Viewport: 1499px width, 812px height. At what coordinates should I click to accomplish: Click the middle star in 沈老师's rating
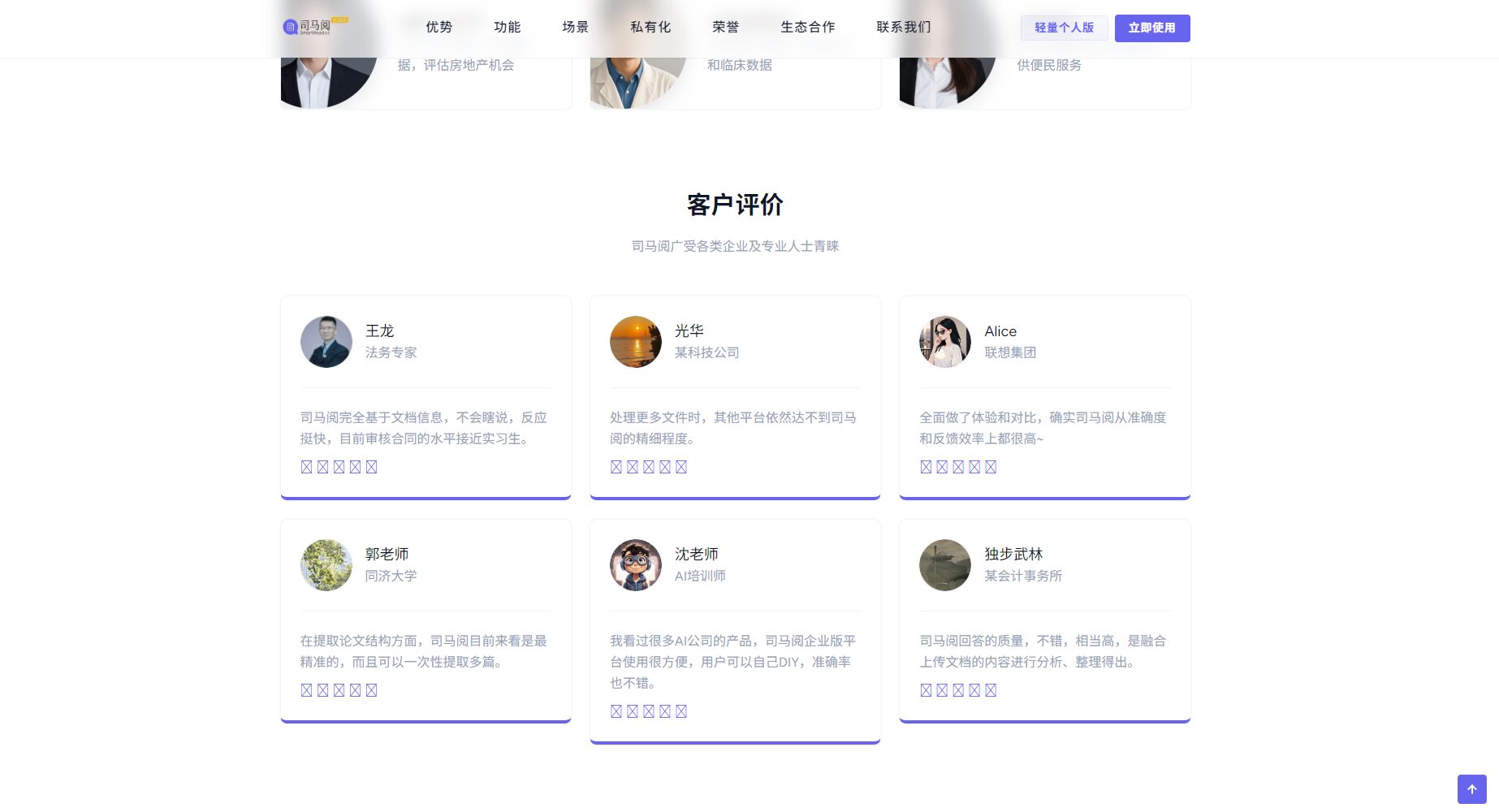pos(649,711)
